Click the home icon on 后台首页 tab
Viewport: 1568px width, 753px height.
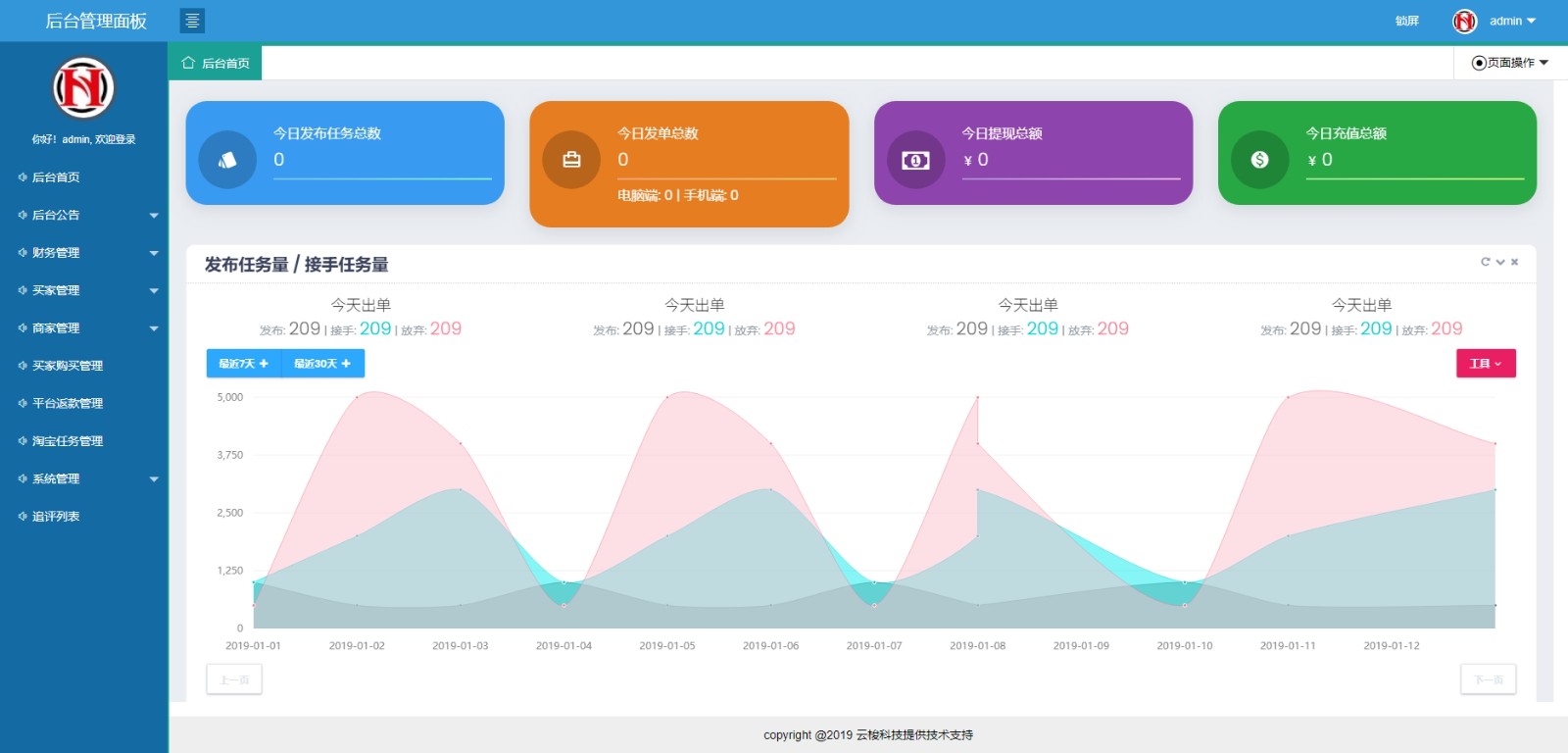coord(188,63)
